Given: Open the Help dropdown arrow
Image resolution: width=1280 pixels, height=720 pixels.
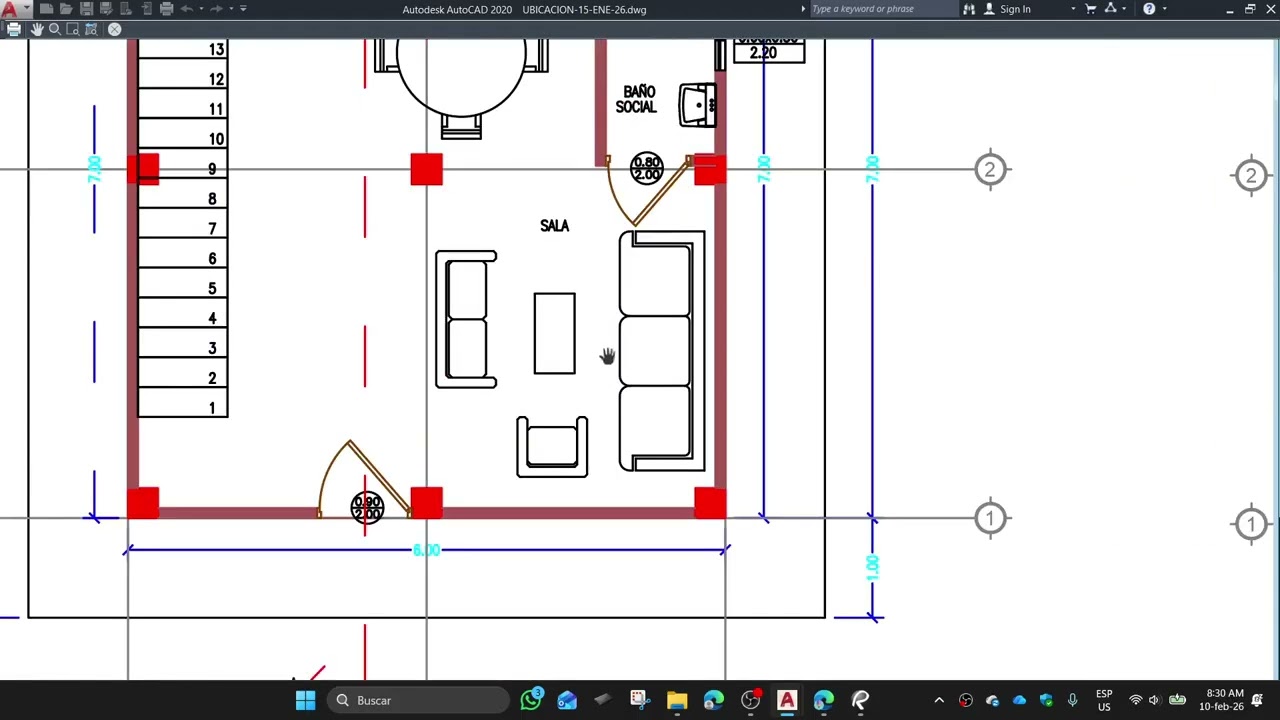Looking at the screenshot, I should tap(1164, 9).
